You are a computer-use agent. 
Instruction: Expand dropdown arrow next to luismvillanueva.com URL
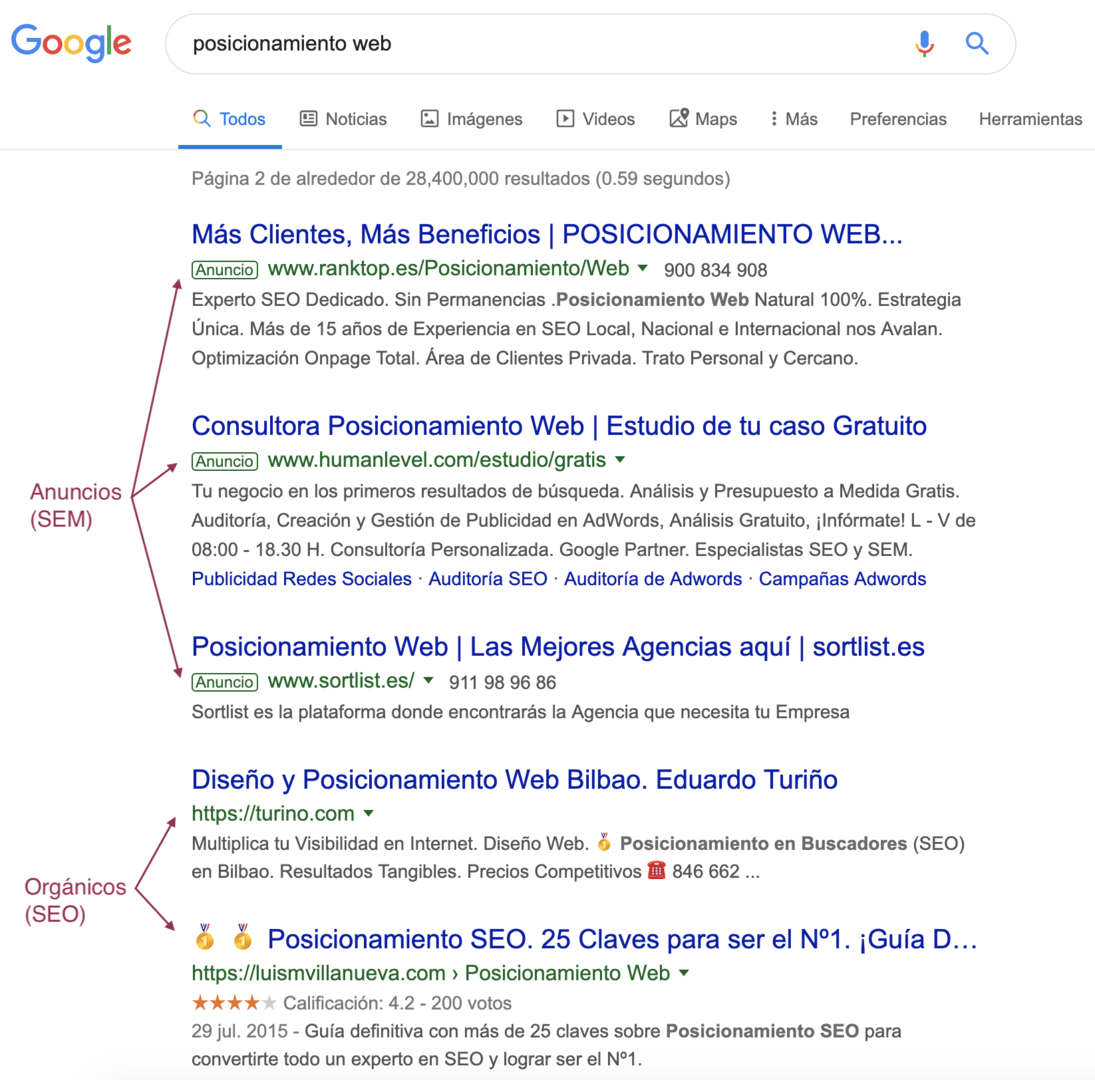[684, 973]
